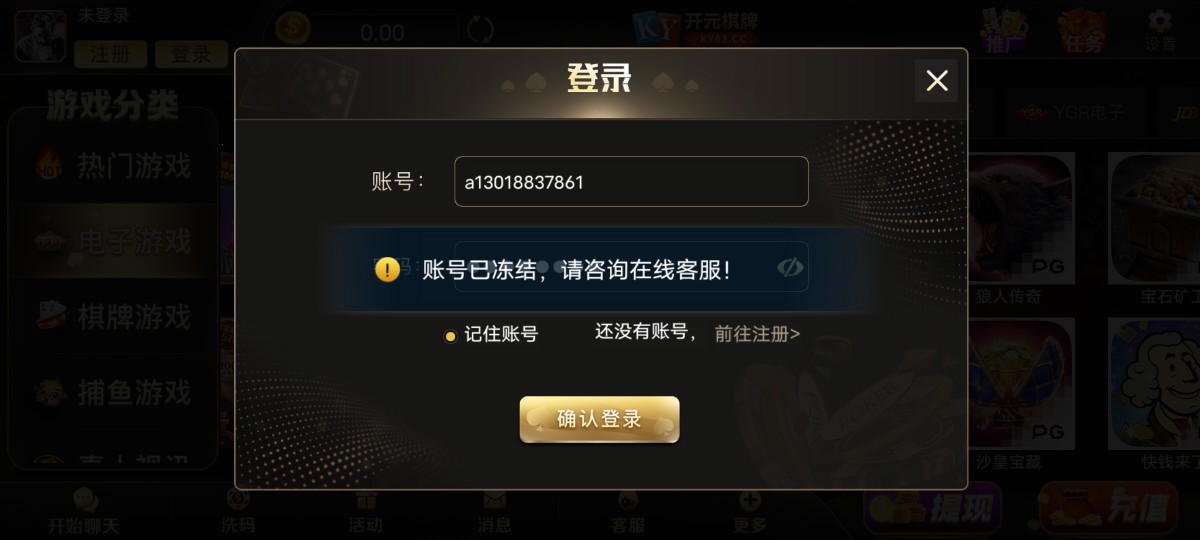1200x540 pixels.
Task: Open the 客服 customer service icon
Action: point(627,512)
